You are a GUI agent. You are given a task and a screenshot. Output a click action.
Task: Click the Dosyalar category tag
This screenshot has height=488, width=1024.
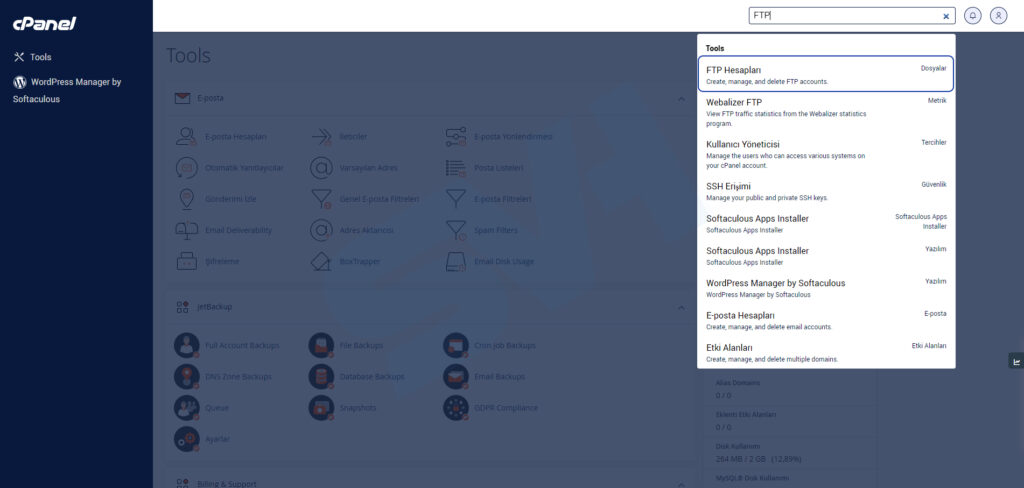click(933, 68)
